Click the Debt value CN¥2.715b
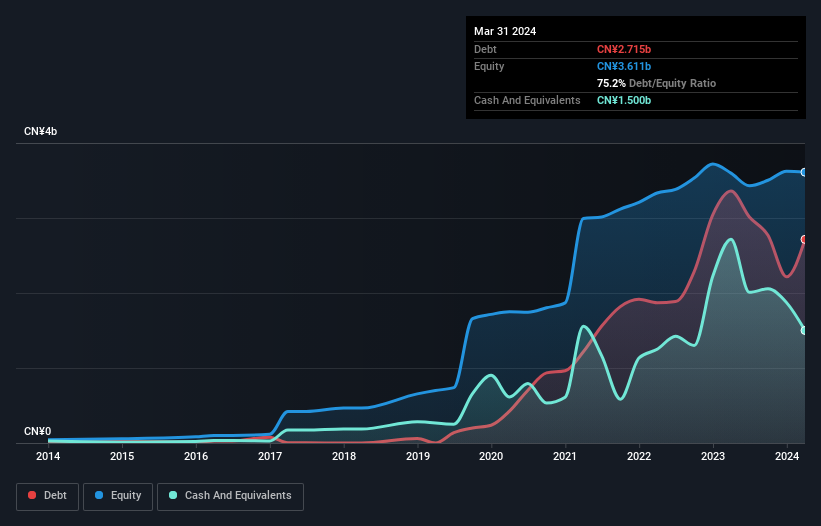This screenshot has width=821, height=526. (x=624, y=49)
